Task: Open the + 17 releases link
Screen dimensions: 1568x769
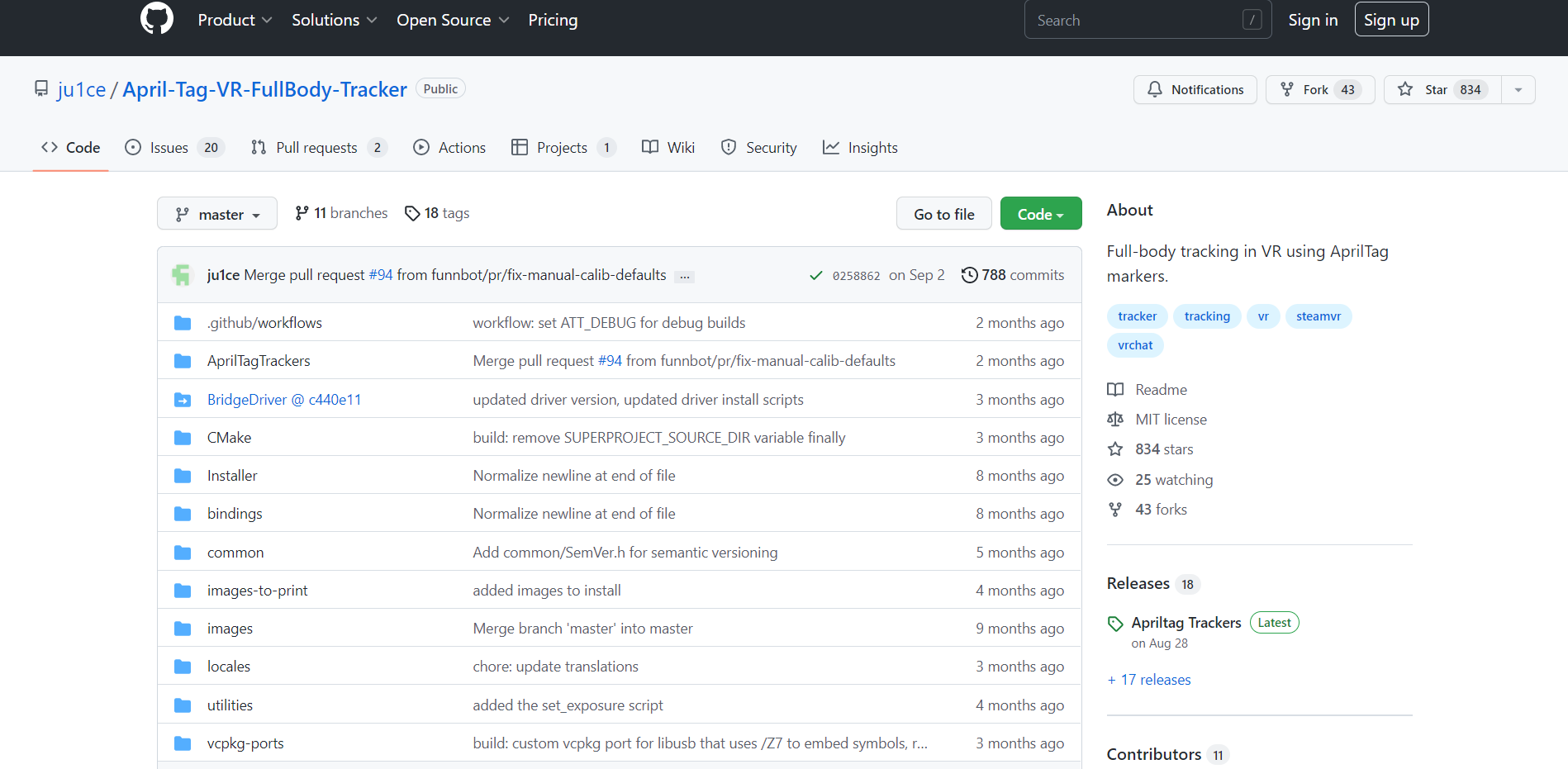Action: point(1149,680)
